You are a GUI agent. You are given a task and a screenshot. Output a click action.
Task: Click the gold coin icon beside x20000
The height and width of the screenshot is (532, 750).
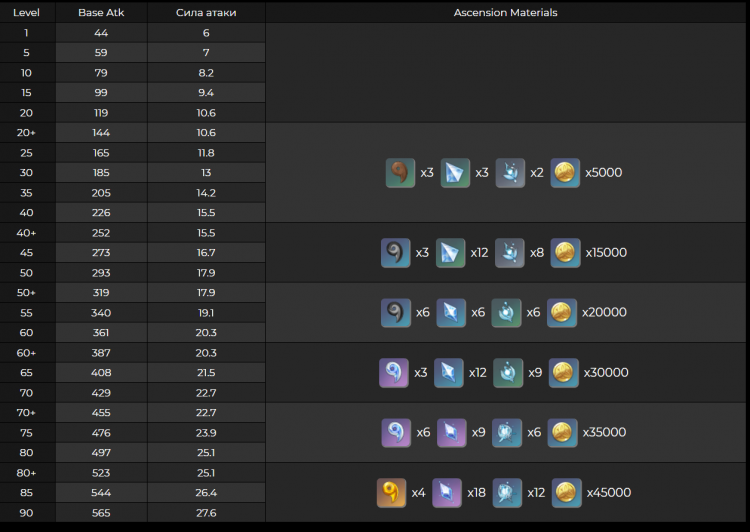click(562, 312)
